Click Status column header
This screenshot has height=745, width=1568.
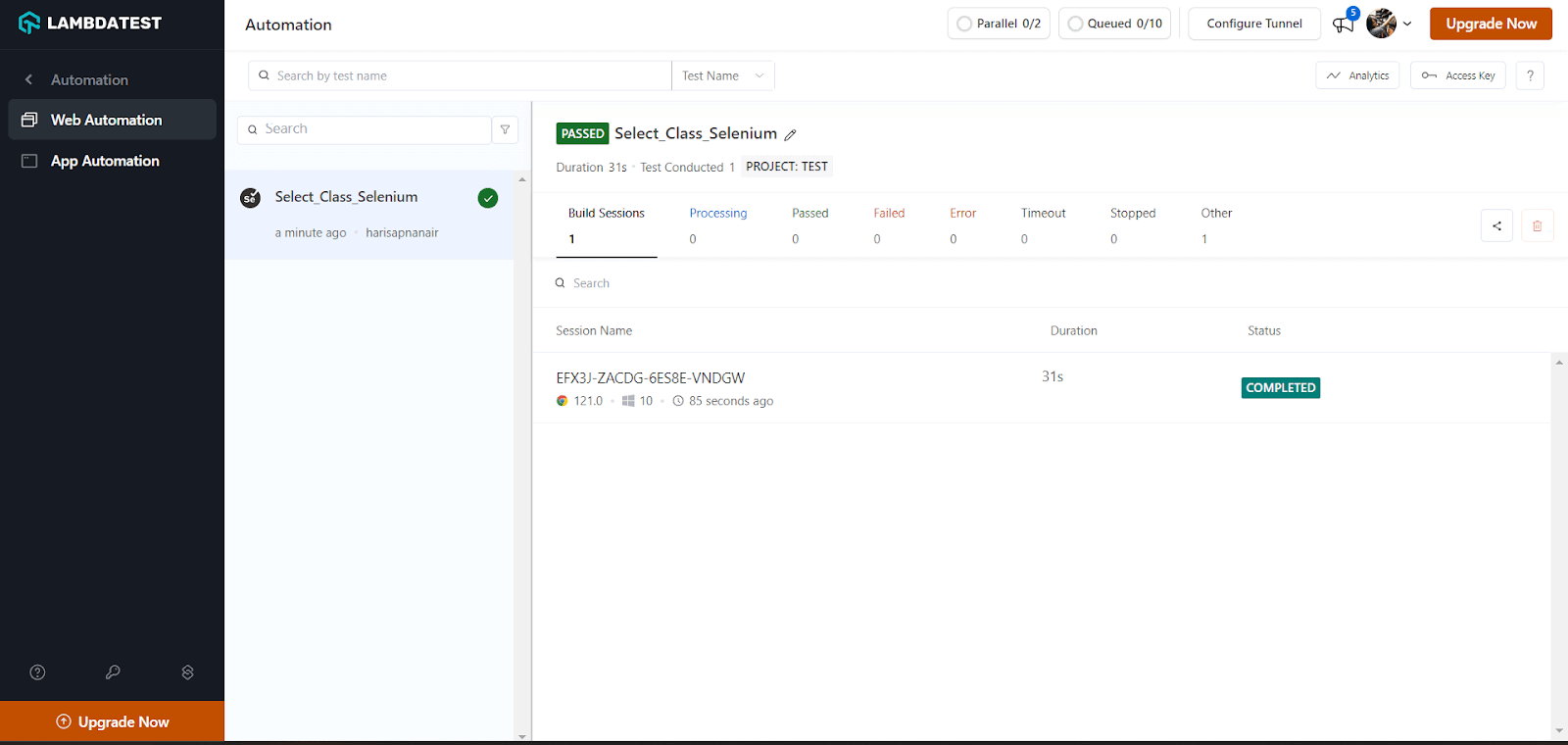tap(1264, 331)
